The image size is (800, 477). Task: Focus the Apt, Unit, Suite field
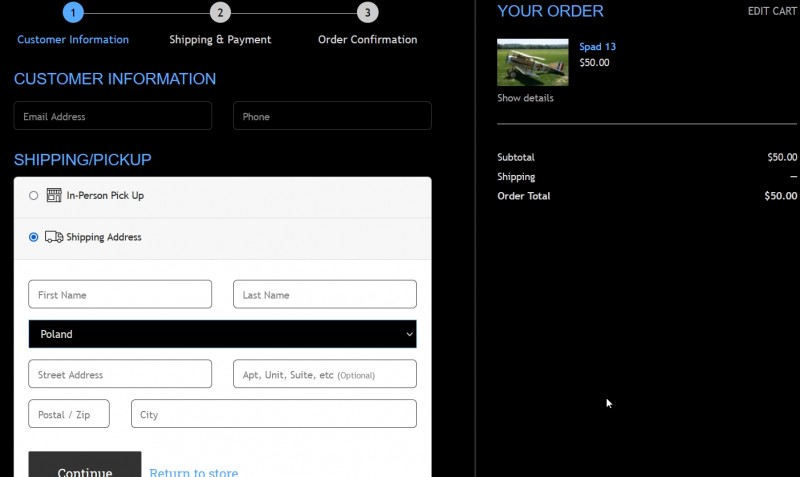point(324,374)
